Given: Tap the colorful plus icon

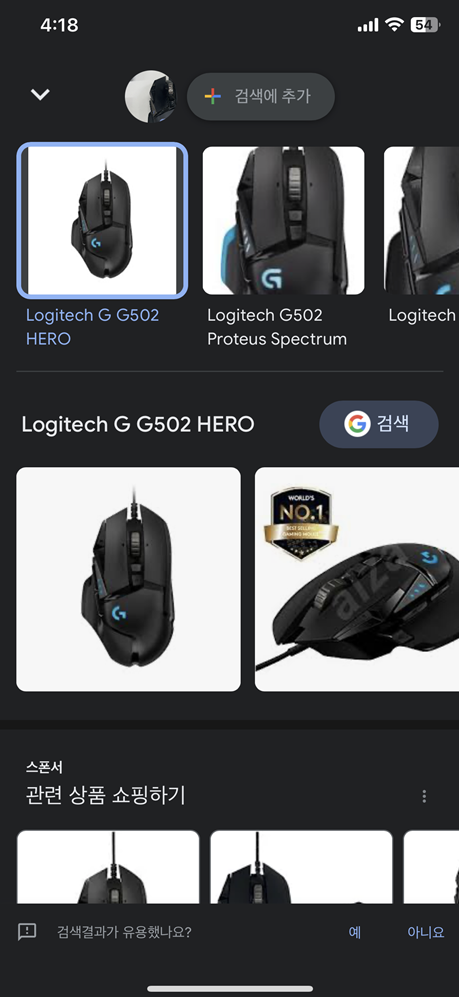Looking at the screenshot, I should click(x=212, y=96).
